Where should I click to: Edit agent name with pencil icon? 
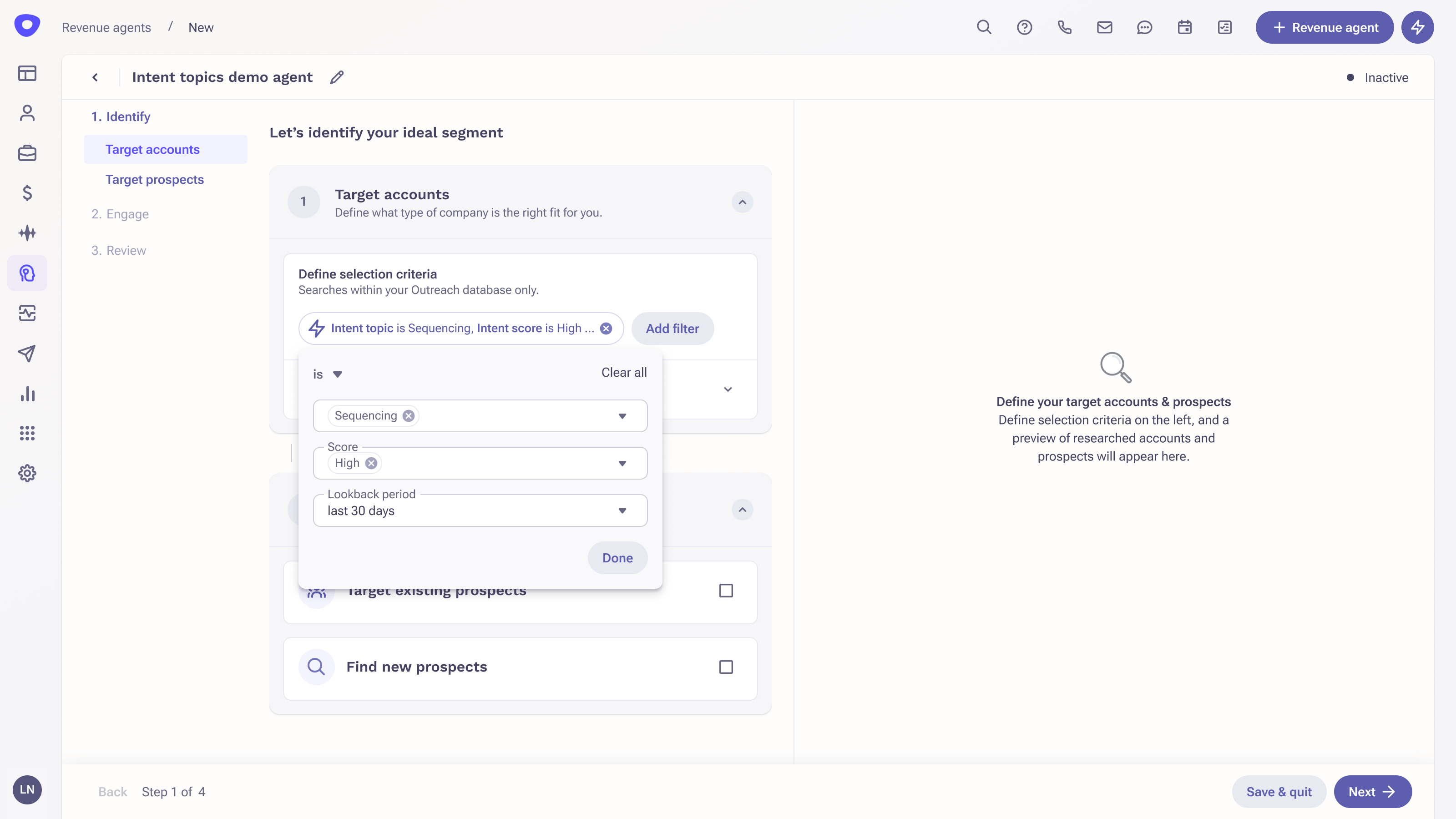tap(337, 77)
